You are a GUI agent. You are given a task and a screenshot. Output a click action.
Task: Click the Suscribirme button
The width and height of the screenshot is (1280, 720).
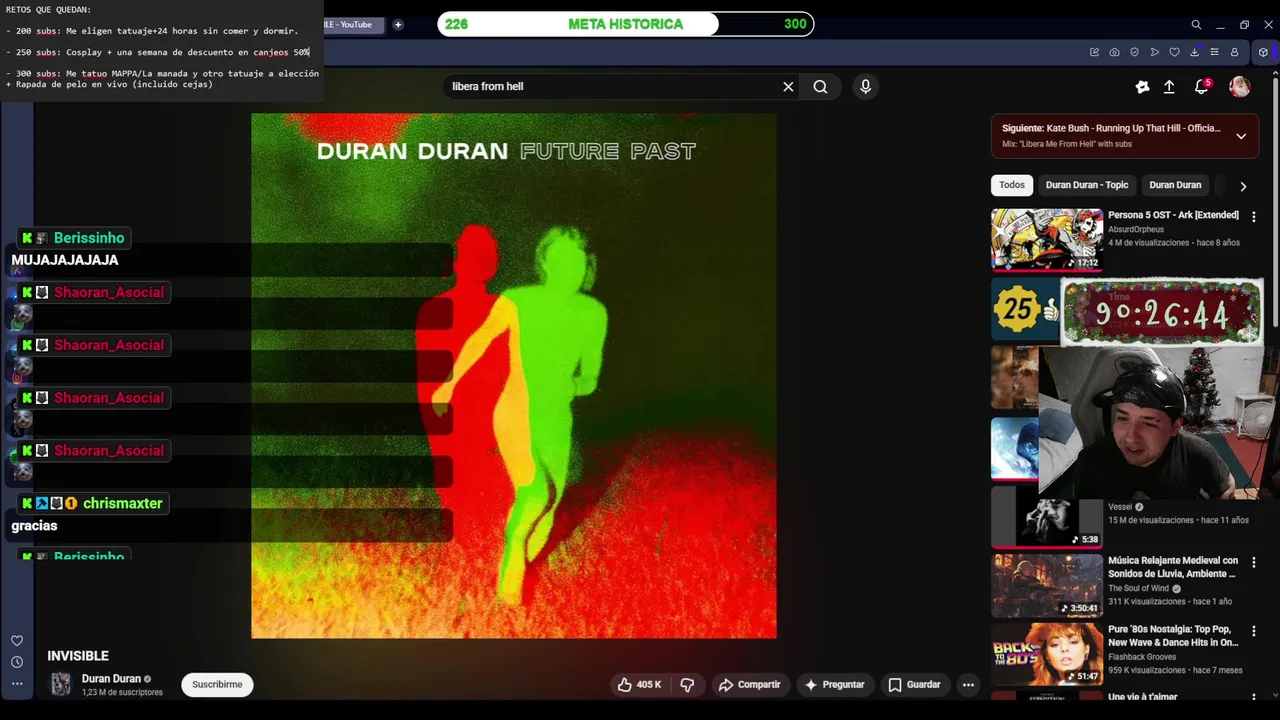coord(217,685)
